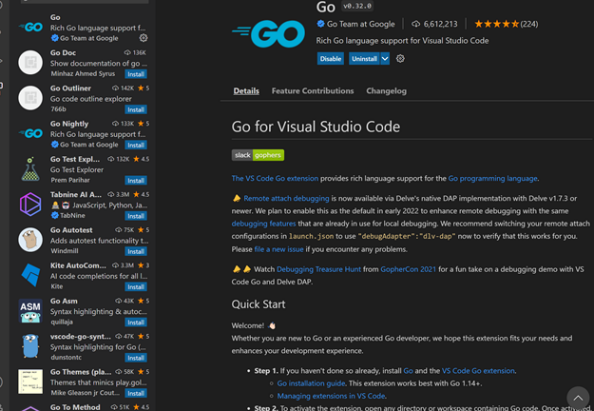Click publisher Prem Parihar
The width and height of the screenshot is (594, 411).
pos(70,180)
